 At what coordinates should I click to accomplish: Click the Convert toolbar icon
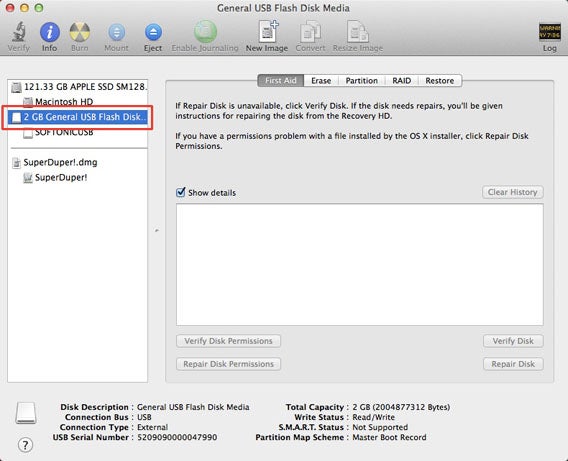pos(310,32)
